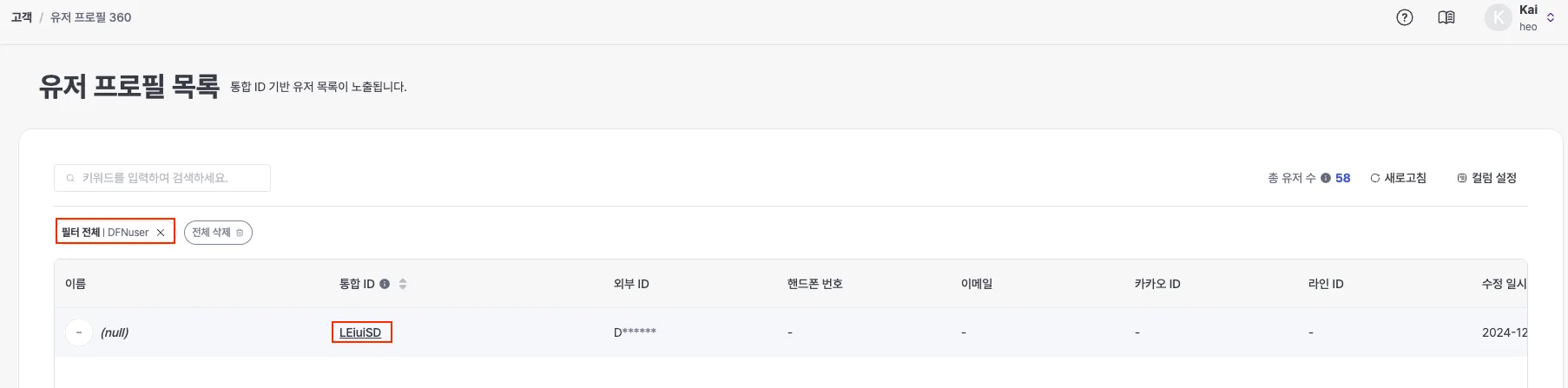This screenshot has height=388, width=1568.
Task: Click the K user avatar
Action: pyautogui.click(x=1499, y=17)
